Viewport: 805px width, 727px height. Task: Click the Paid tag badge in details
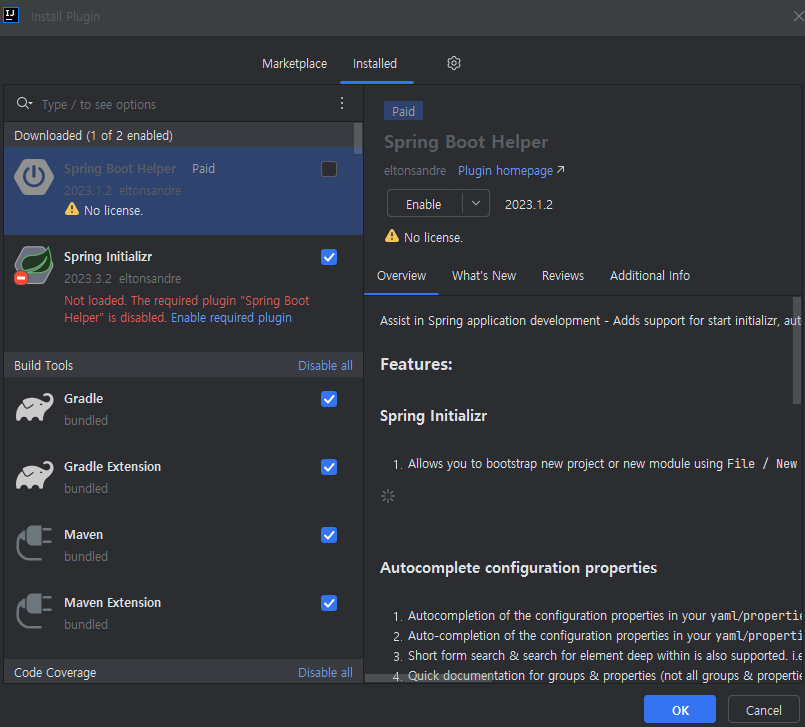[x=403, y=111]
